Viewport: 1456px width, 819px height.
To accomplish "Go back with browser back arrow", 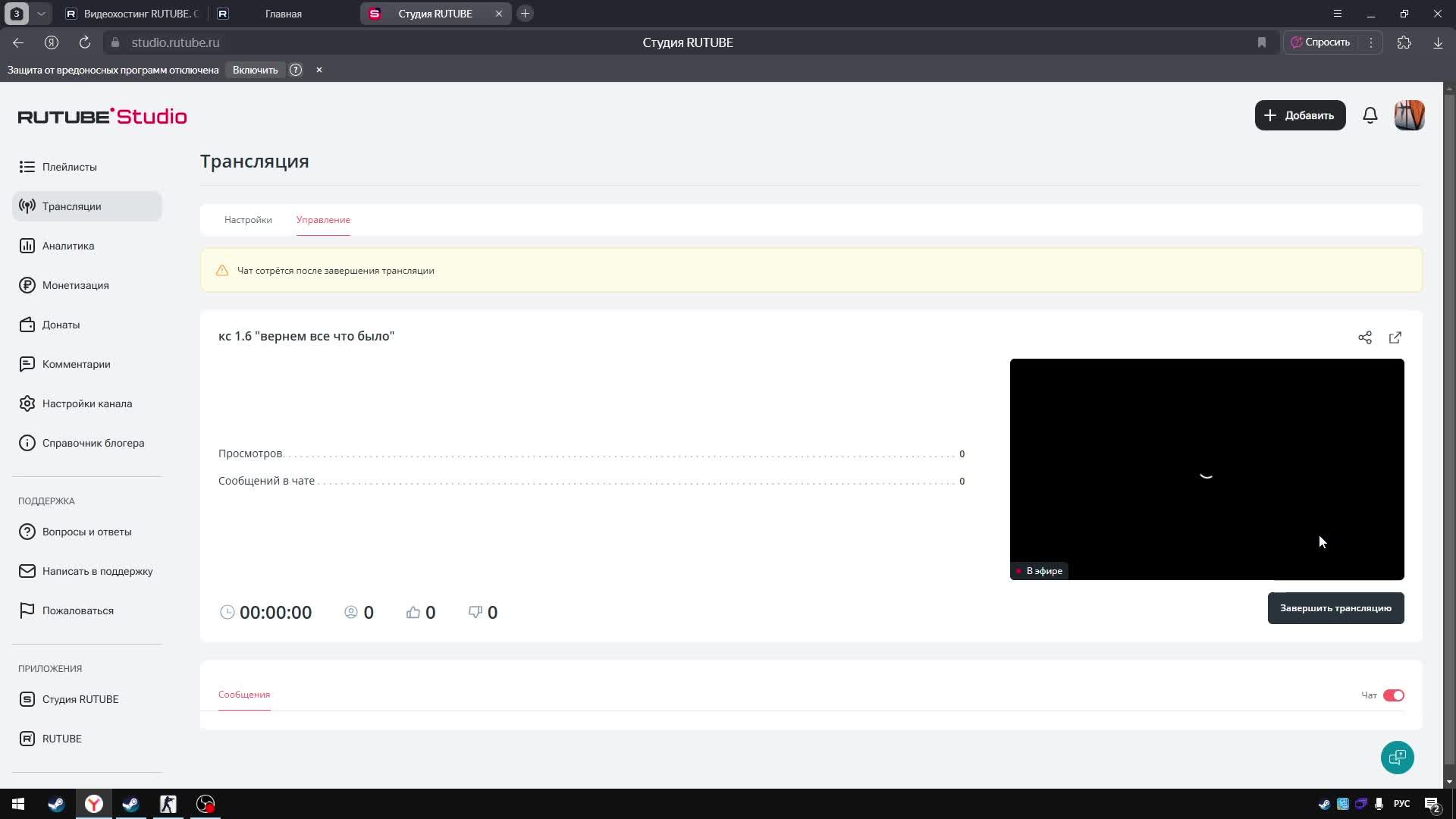I will pos(18,42).
